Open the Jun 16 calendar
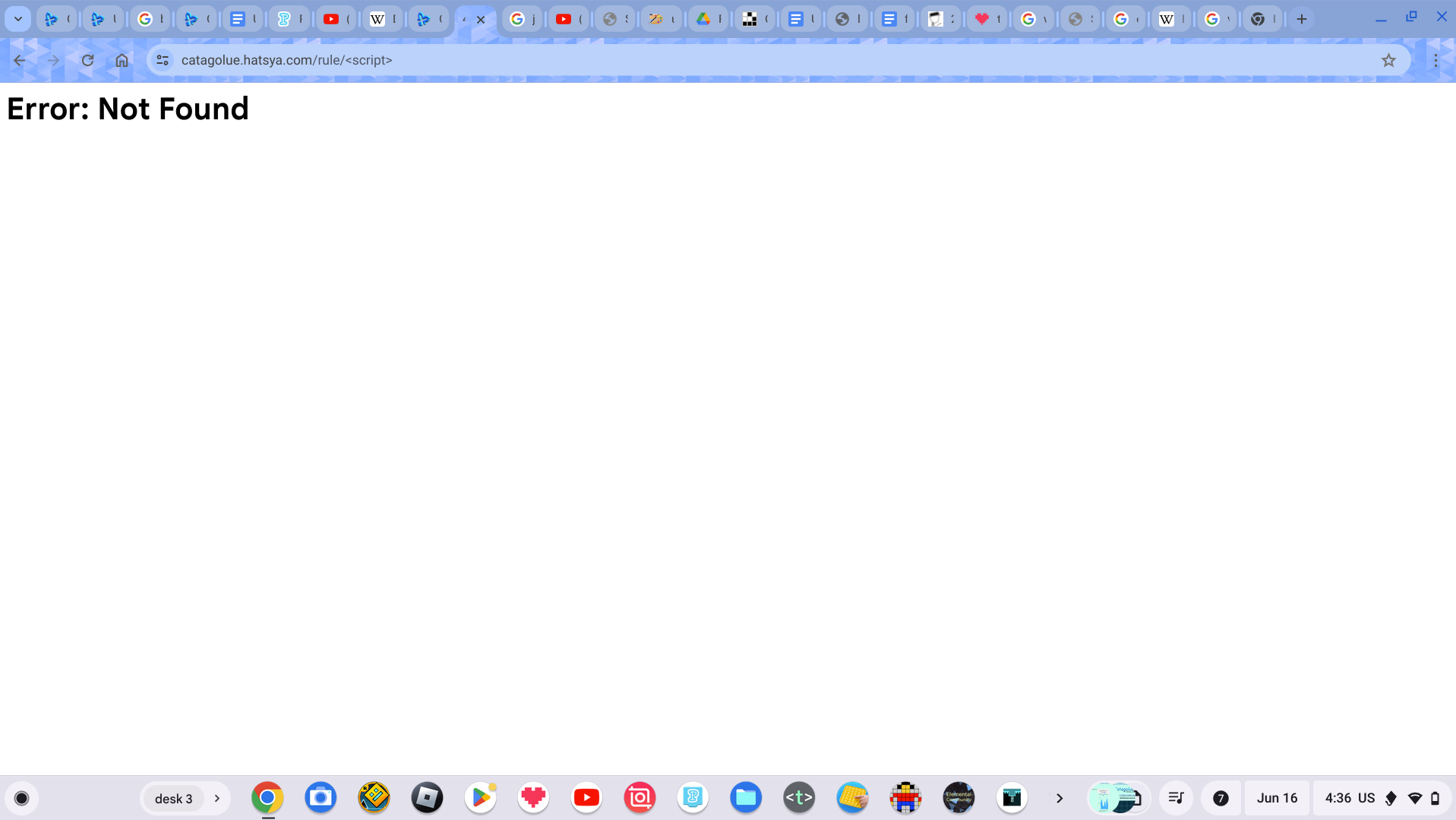Screen dimensions: 1456x820 pos(1277,798)
